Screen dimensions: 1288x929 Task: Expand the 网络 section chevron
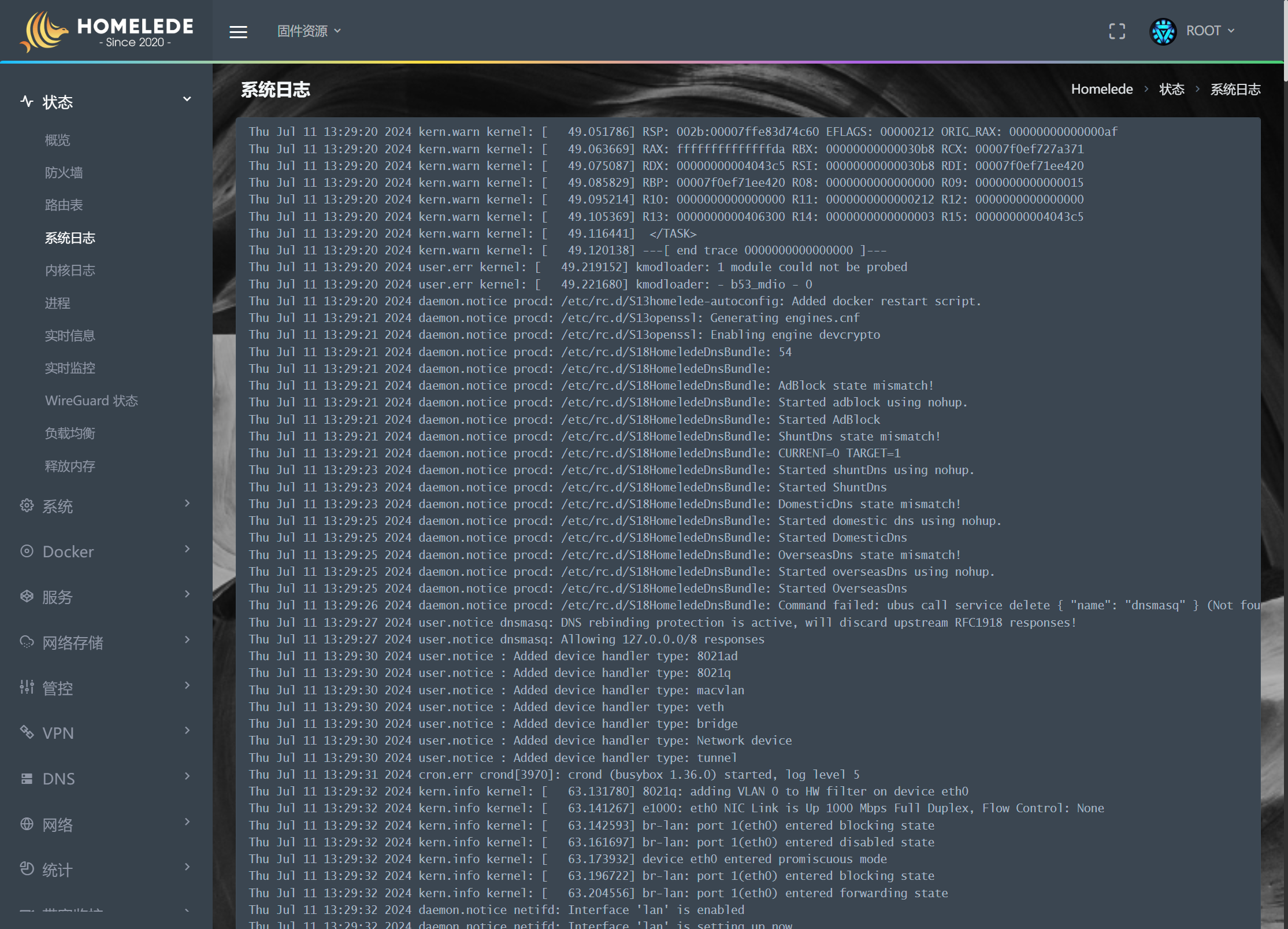point(187,821)
